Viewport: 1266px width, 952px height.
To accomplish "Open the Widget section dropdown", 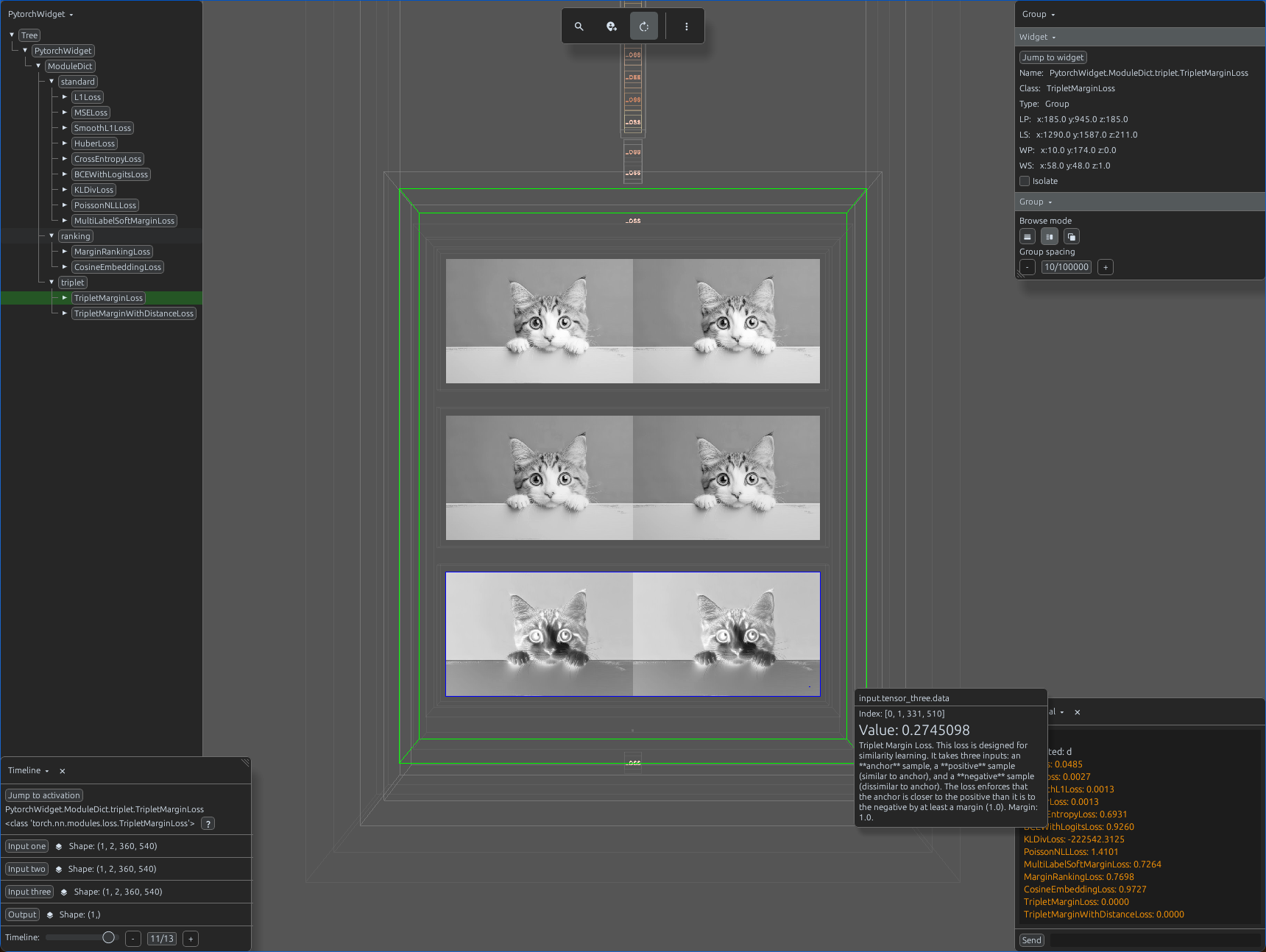I will click(x=1037, y=37).
